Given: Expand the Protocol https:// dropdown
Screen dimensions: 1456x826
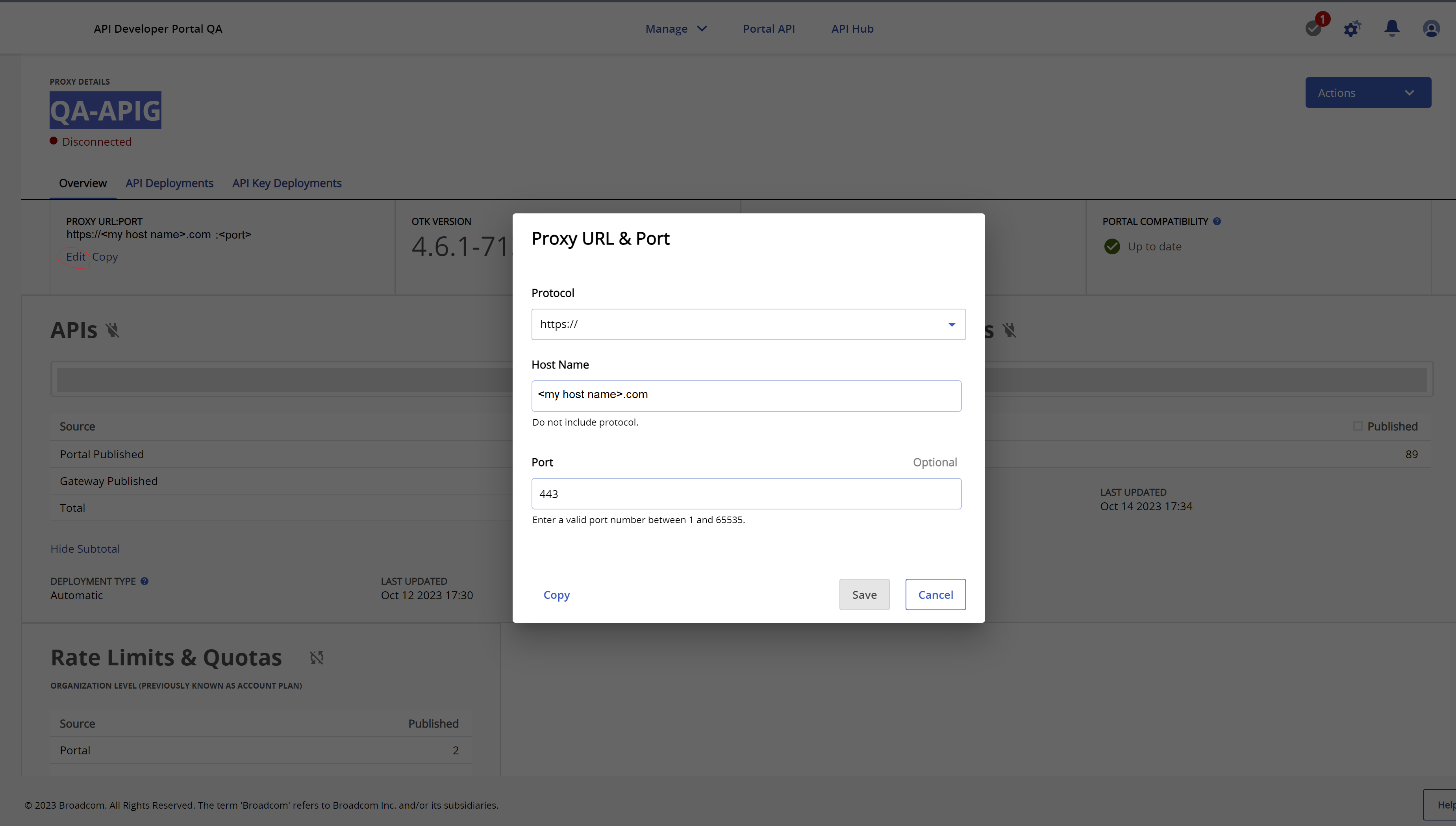Looking at the screenshot, I should point(748,324).
